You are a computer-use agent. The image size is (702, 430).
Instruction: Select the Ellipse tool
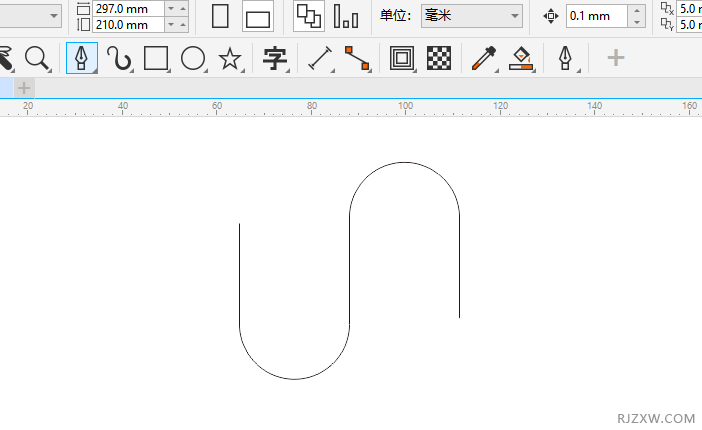pyautogui.click(x=193, y=59)
